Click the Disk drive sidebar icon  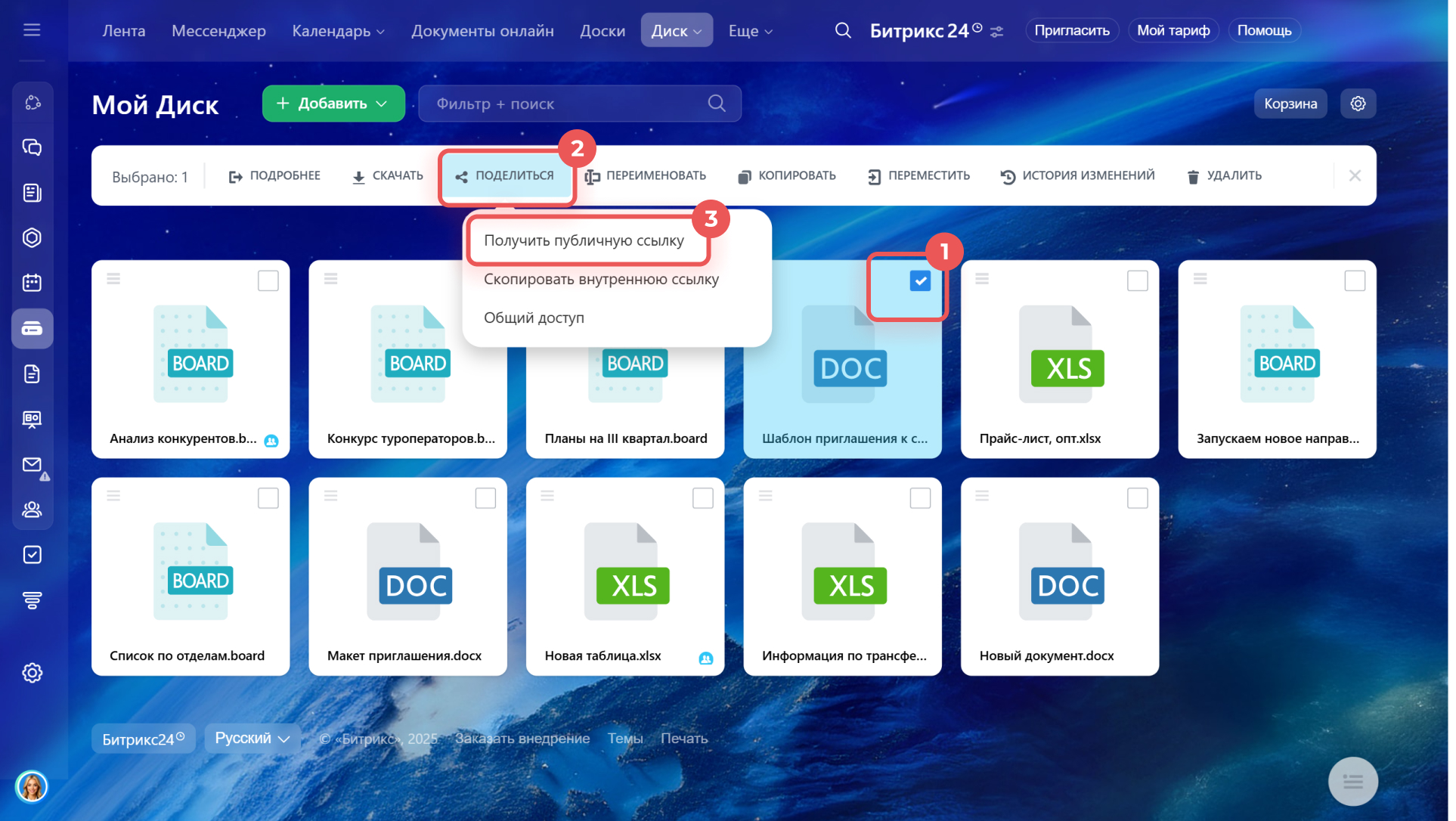coord(32,329)
